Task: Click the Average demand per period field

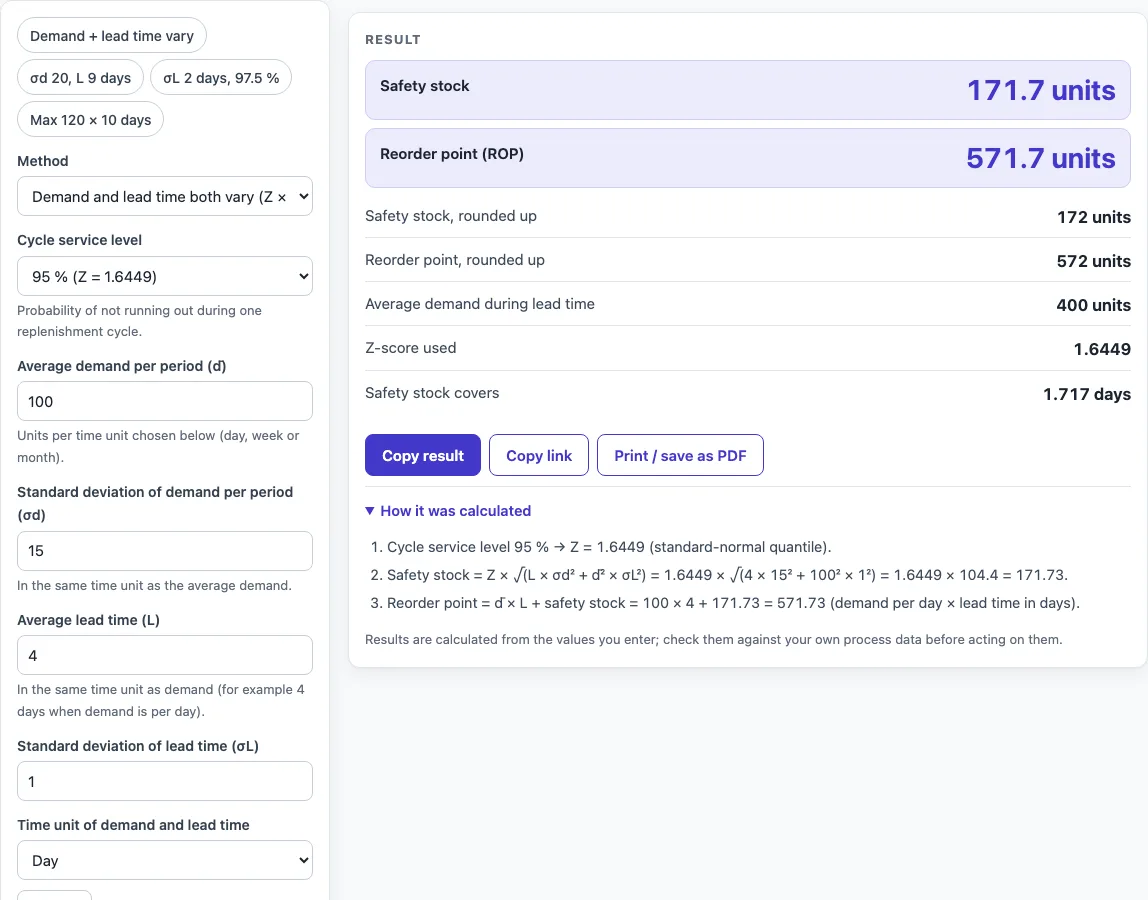Action: 165,401
